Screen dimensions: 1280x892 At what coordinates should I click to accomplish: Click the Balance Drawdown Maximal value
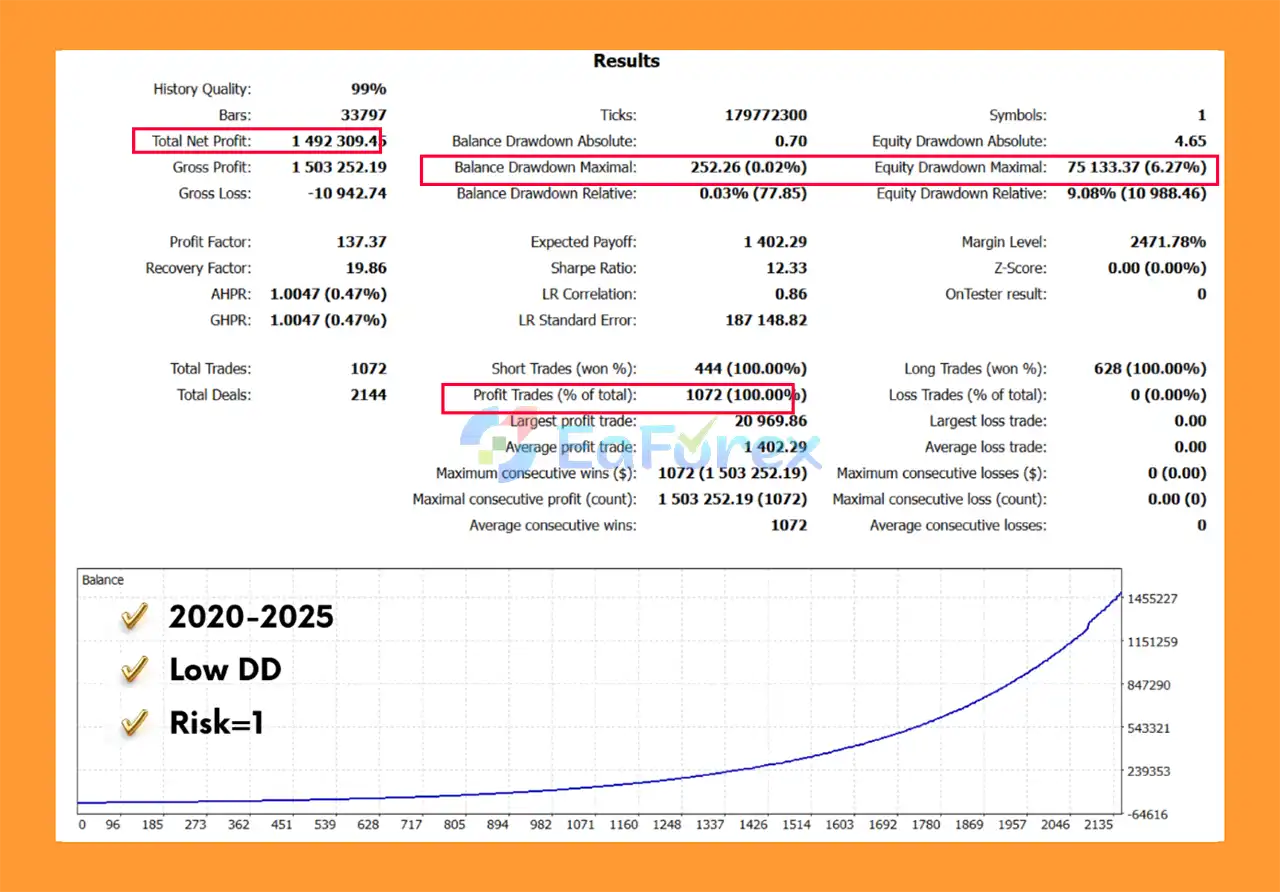[748, 168]
